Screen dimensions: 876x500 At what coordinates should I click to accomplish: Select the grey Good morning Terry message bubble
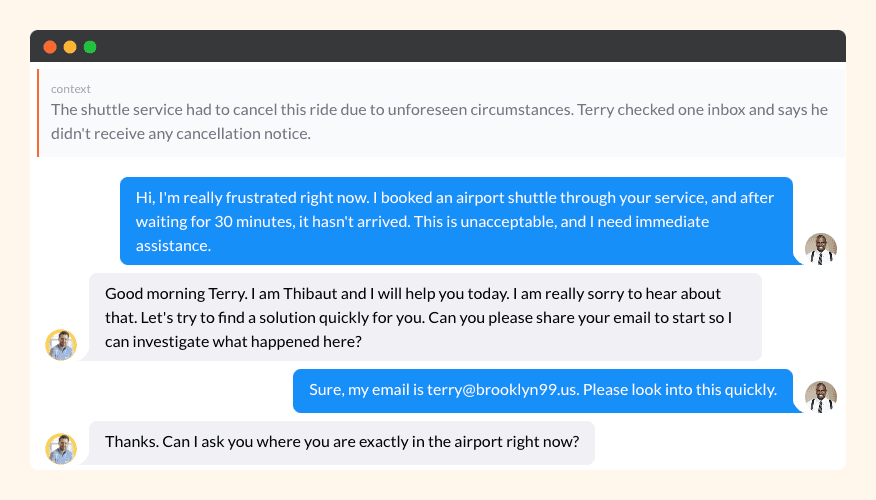[425, 317]
